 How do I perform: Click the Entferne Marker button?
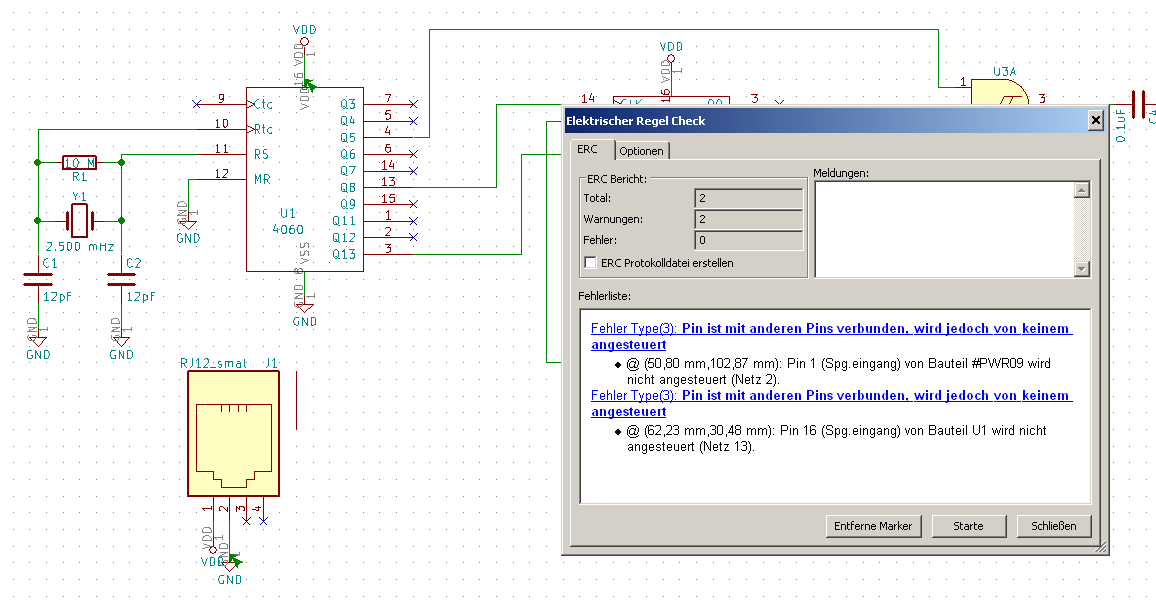[x=873, y=526]
